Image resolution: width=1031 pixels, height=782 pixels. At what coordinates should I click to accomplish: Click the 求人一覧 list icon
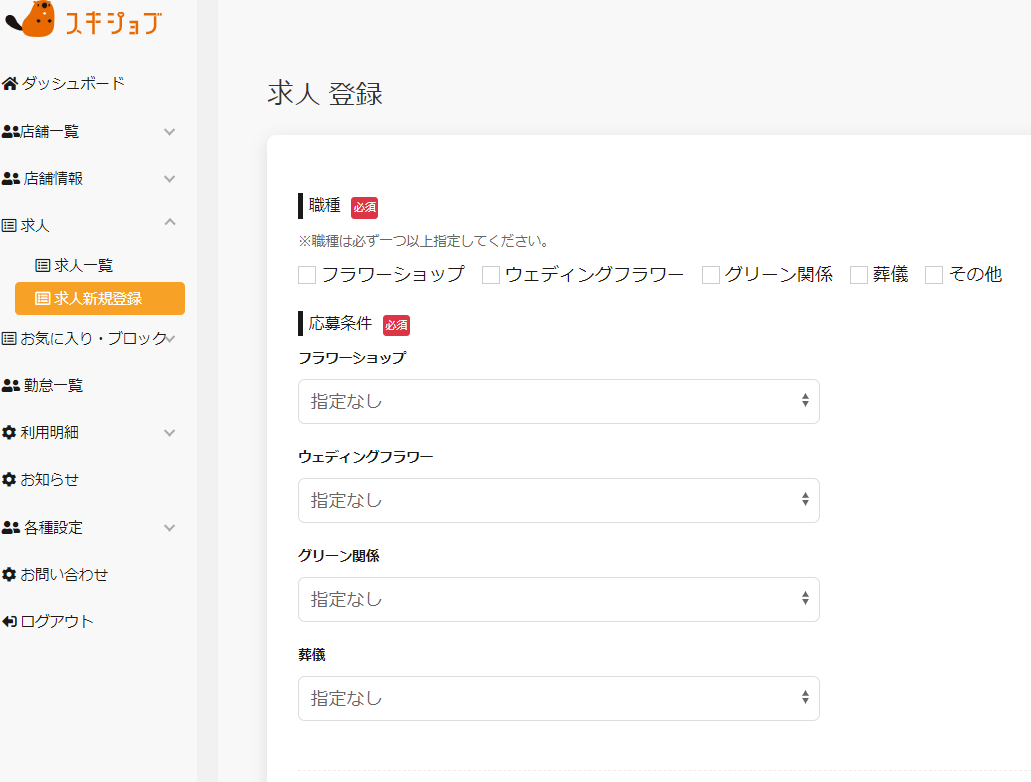[x=43, y=266]
